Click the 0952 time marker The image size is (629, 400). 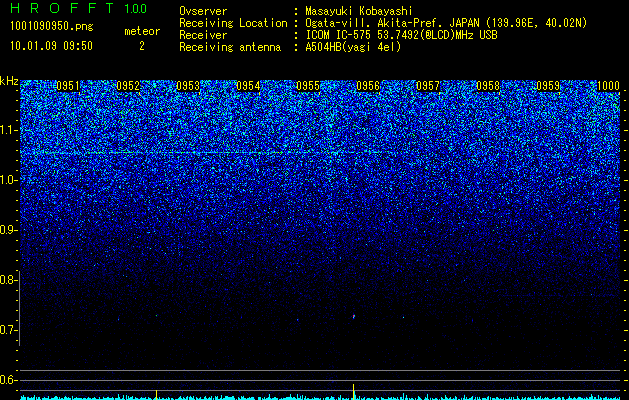point(128,86)
